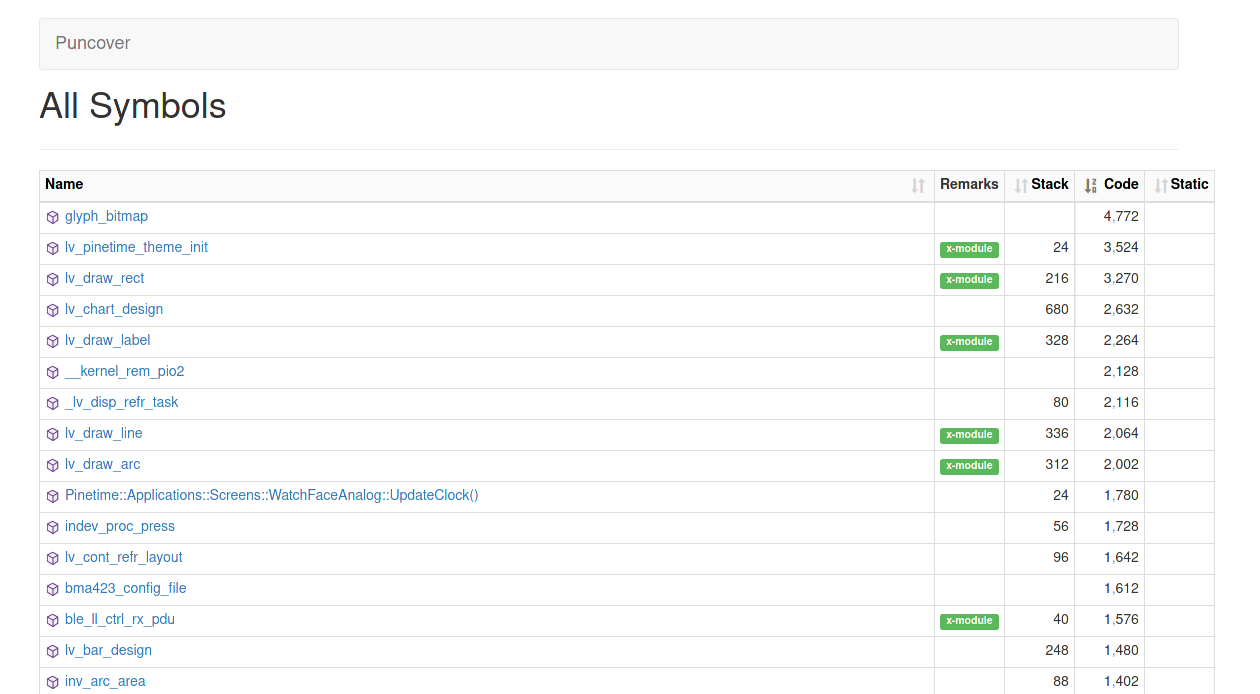Click the cube icon next to indev_proc_press
Screen dimensions: 1260x694
(53, 527)
